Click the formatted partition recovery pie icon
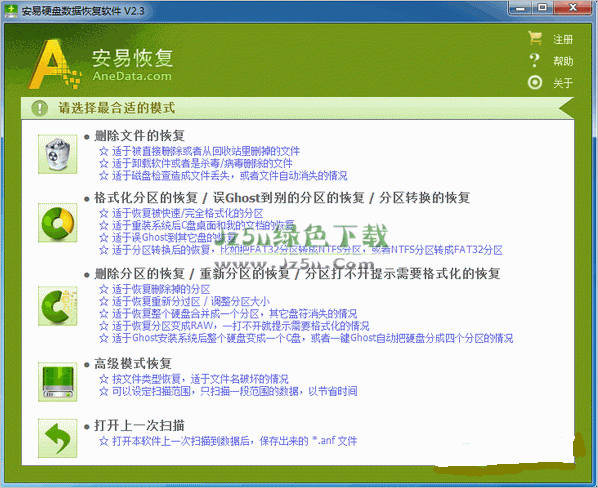 click(x=58, y=223)
